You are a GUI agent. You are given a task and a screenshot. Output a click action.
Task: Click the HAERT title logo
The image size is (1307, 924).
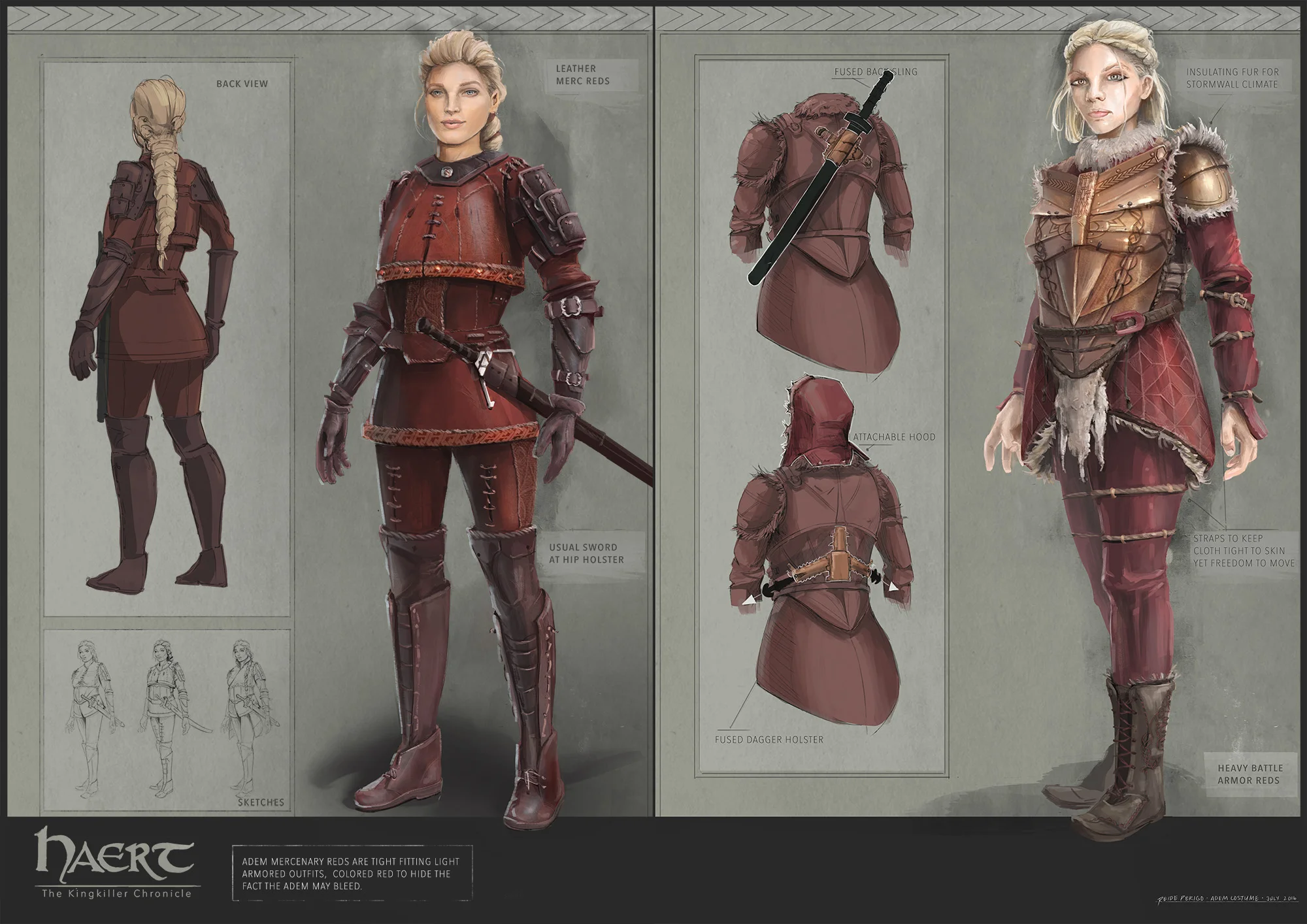coord(115,854)
